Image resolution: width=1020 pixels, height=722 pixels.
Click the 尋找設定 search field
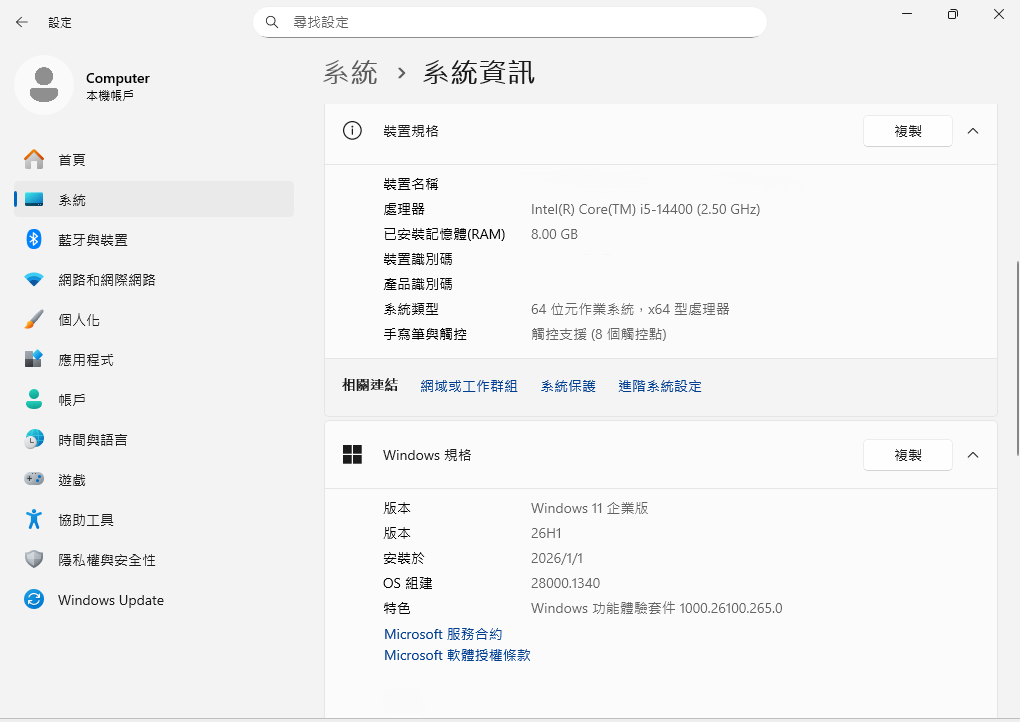(x=520, y=22)
